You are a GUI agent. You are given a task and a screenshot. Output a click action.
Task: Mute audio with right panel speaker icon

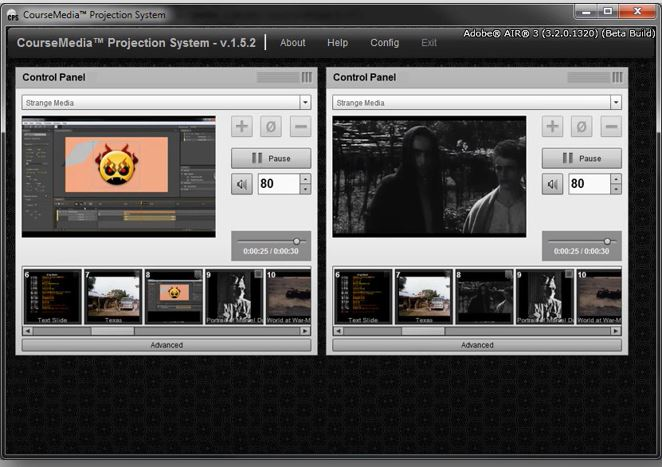click(553, 184)
